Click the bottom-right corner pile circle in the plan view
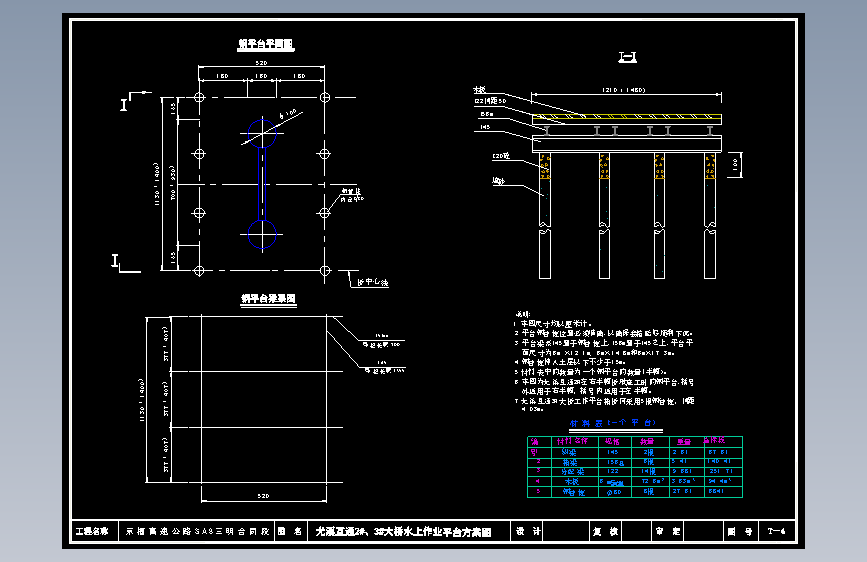Screen dimensions: 867x562 click(x=325, y=270)
